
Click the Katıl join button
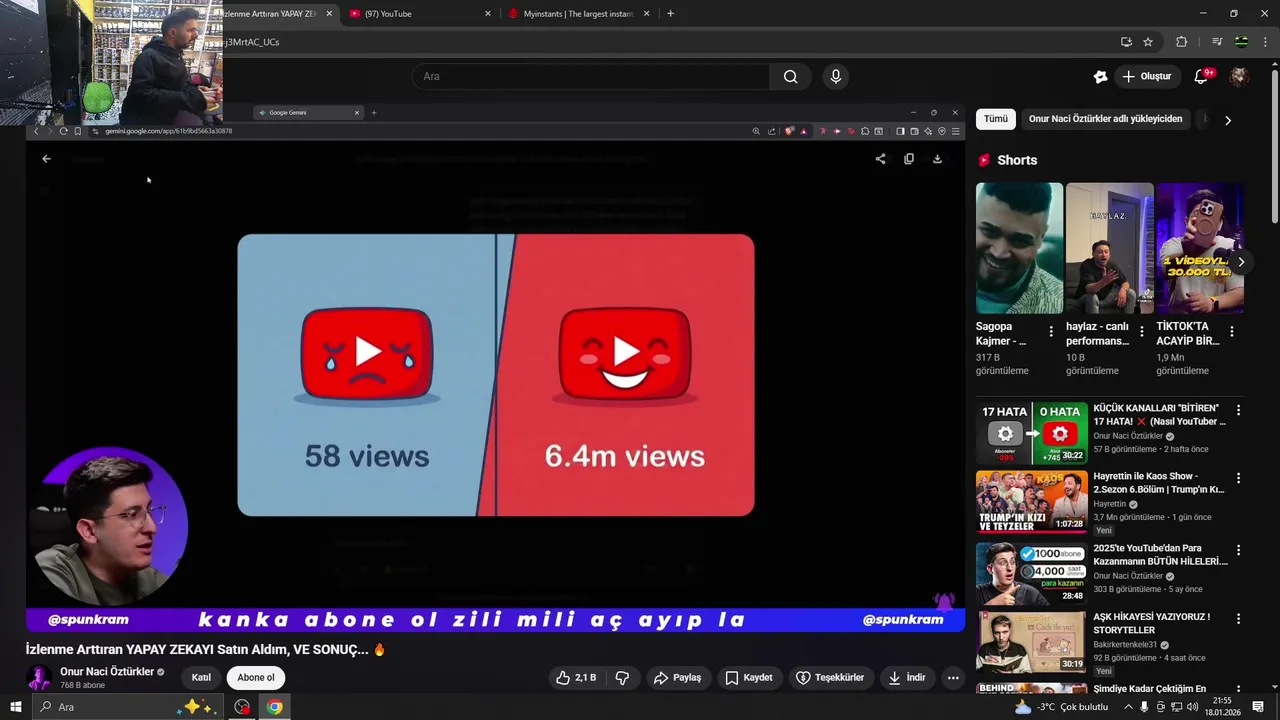201,677
